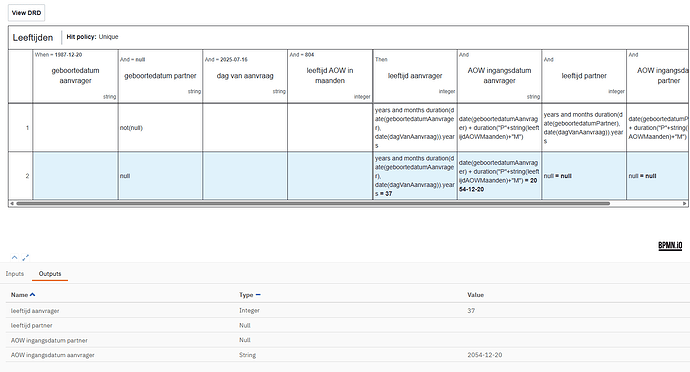Click rule 1 AOW ingangsdatum aanvrager expression cell
The image size is (690, 372).
click(x=499, y=128)
